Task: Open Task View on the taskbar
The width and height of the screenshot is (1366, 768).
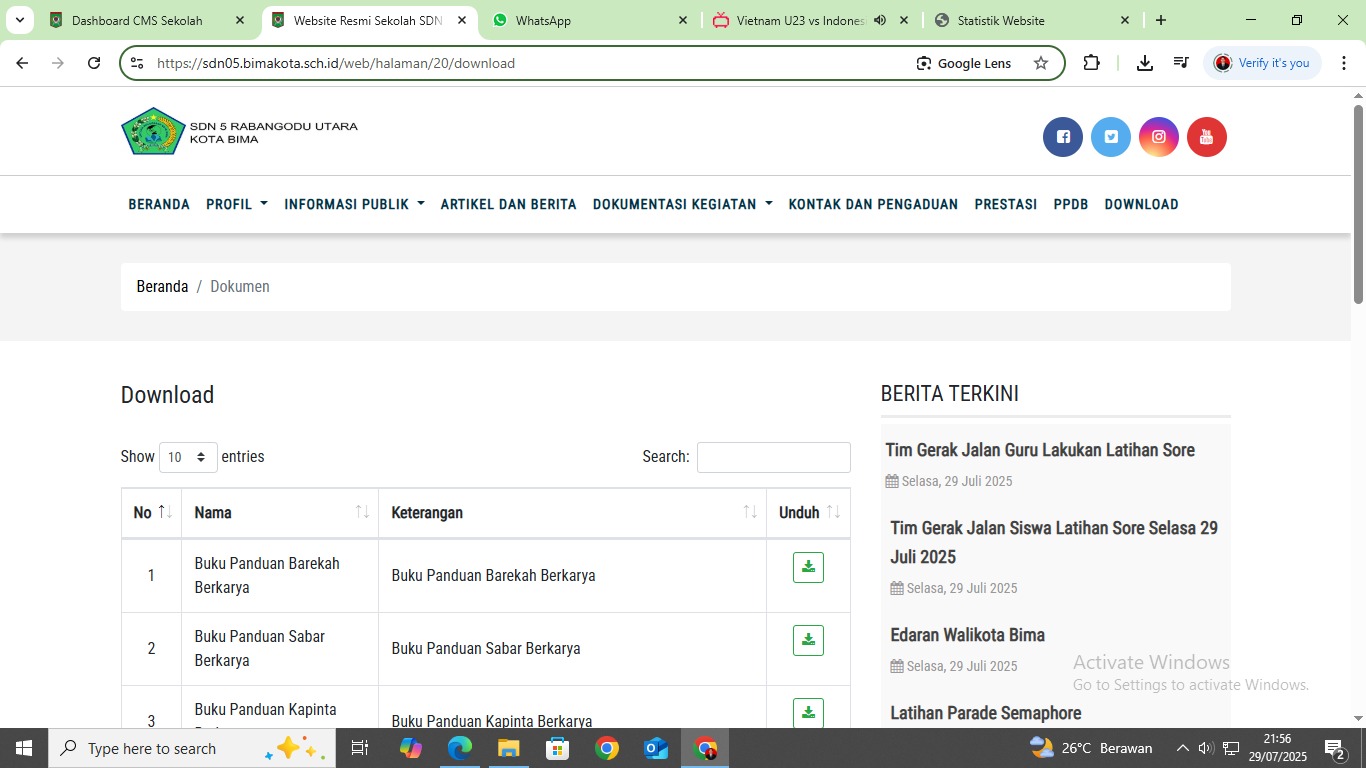Action: tap(360, 748)
